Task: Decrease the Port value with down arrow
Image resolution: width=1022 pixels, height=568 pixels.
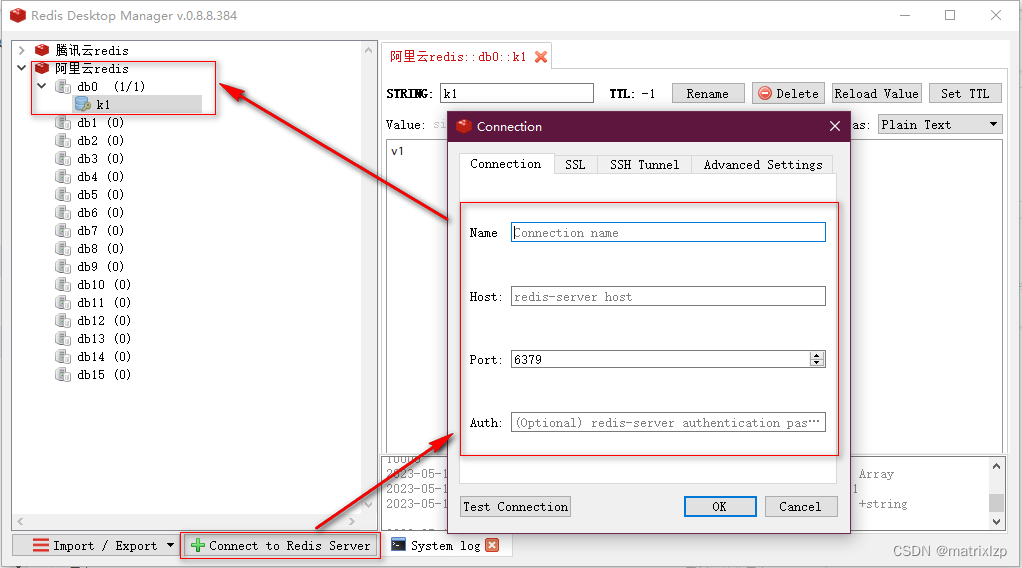Action: [x=817, y=363]
